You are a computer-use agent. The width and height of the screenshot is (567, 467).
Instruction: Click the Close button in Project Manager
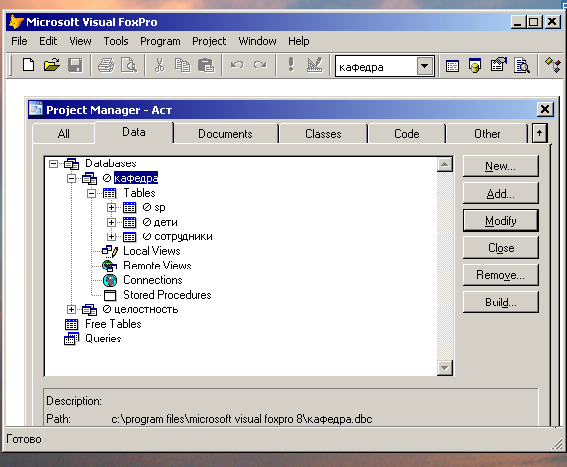pyautogui.click(x=500, y=248)
